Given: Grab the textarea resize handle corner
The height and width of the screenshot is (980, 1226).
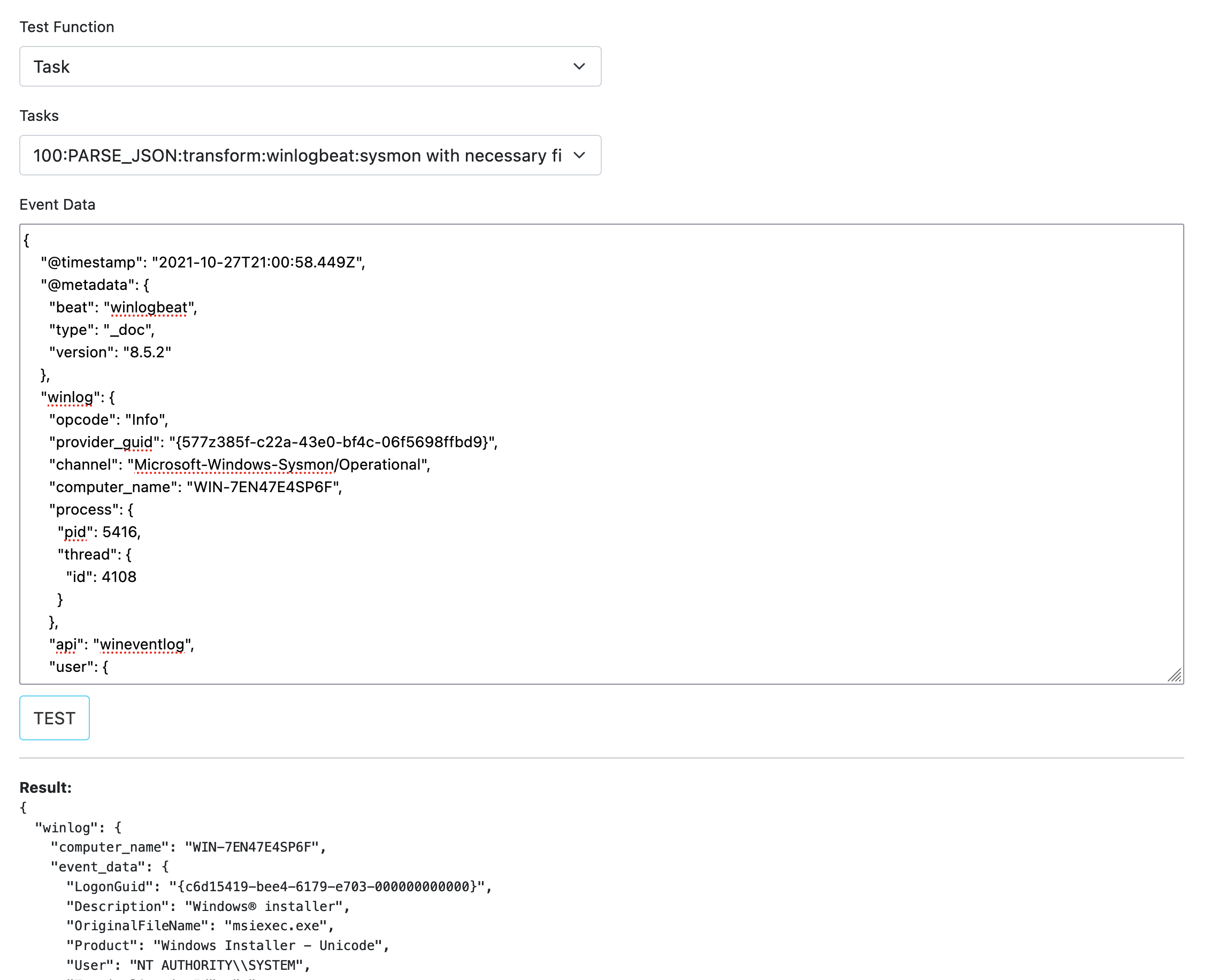Looking at the screenshot, I should [1174, 675].
